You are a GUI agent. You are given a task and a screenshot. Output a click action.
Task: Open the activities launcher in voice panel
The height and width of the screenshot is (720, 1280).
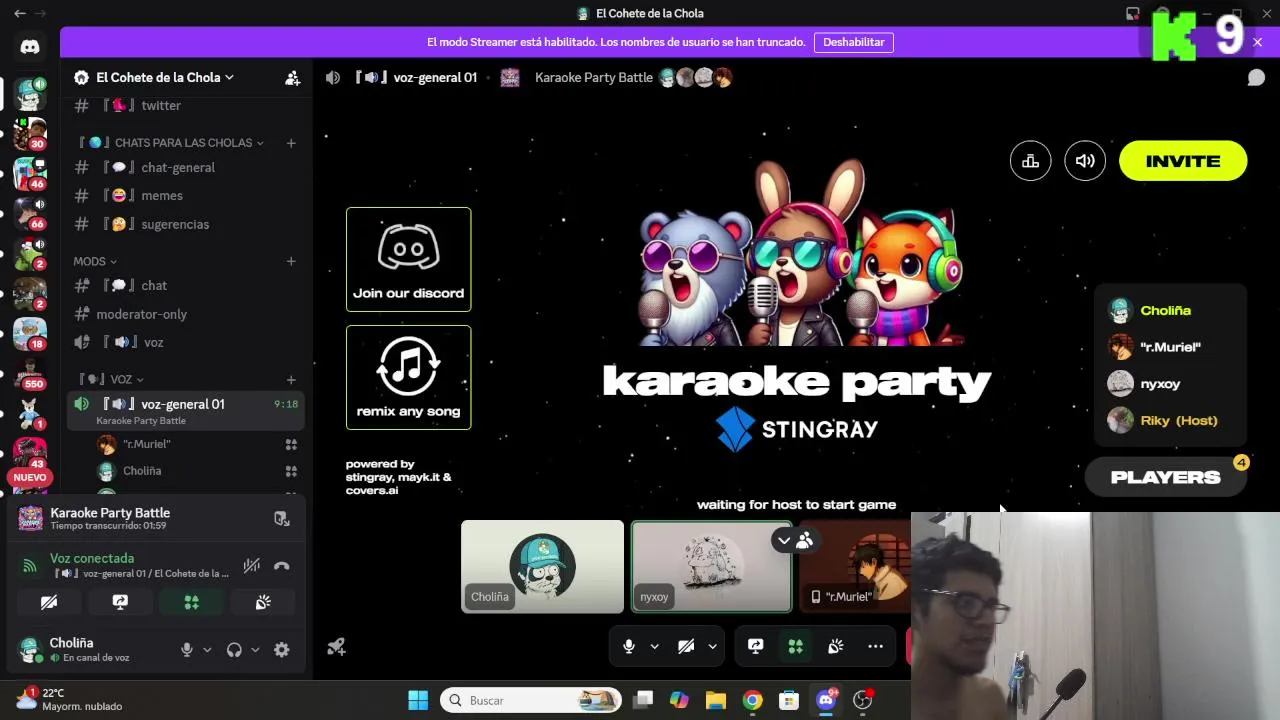click(191, 602)
